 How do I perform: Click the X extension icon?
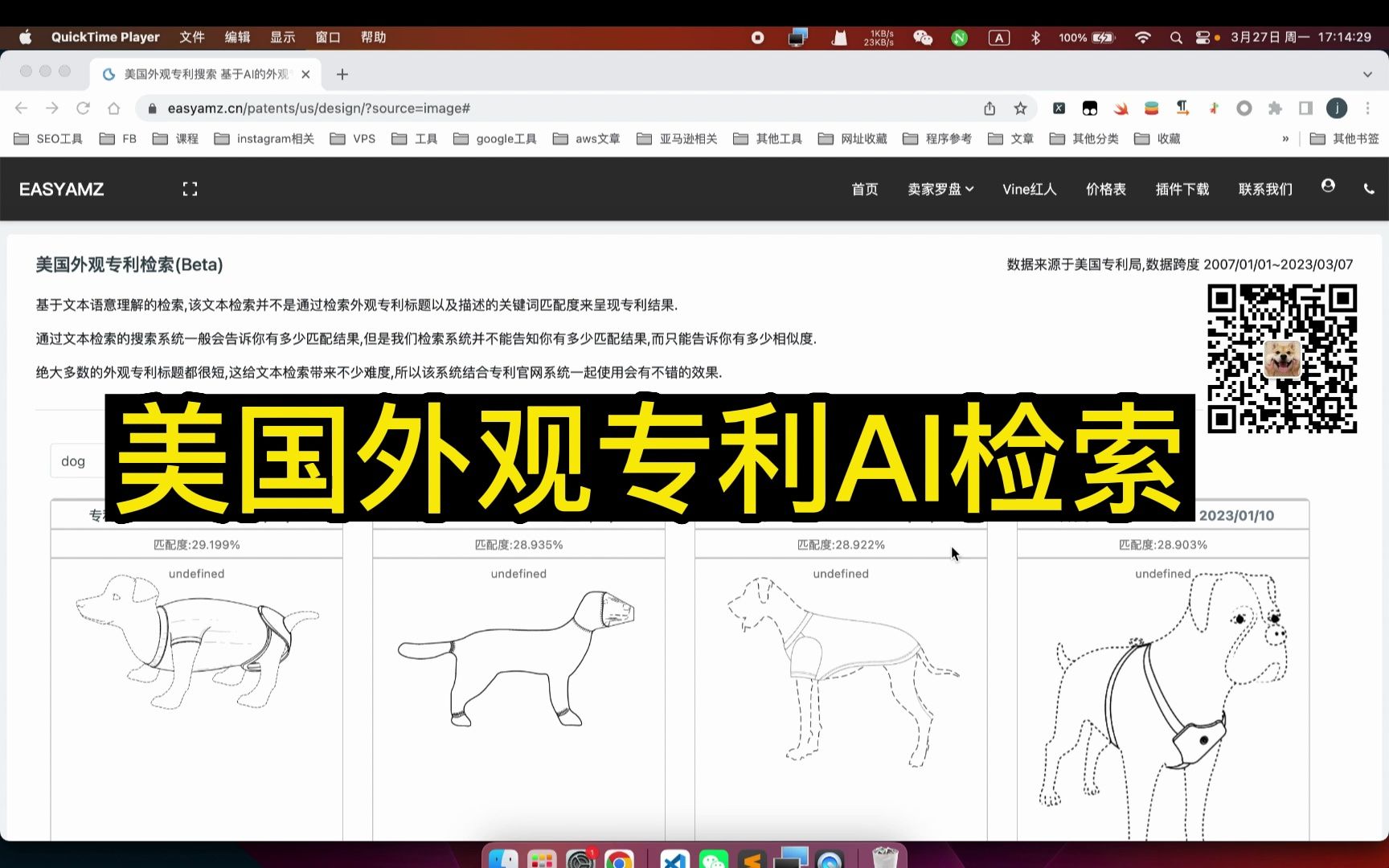(1059, 108)
